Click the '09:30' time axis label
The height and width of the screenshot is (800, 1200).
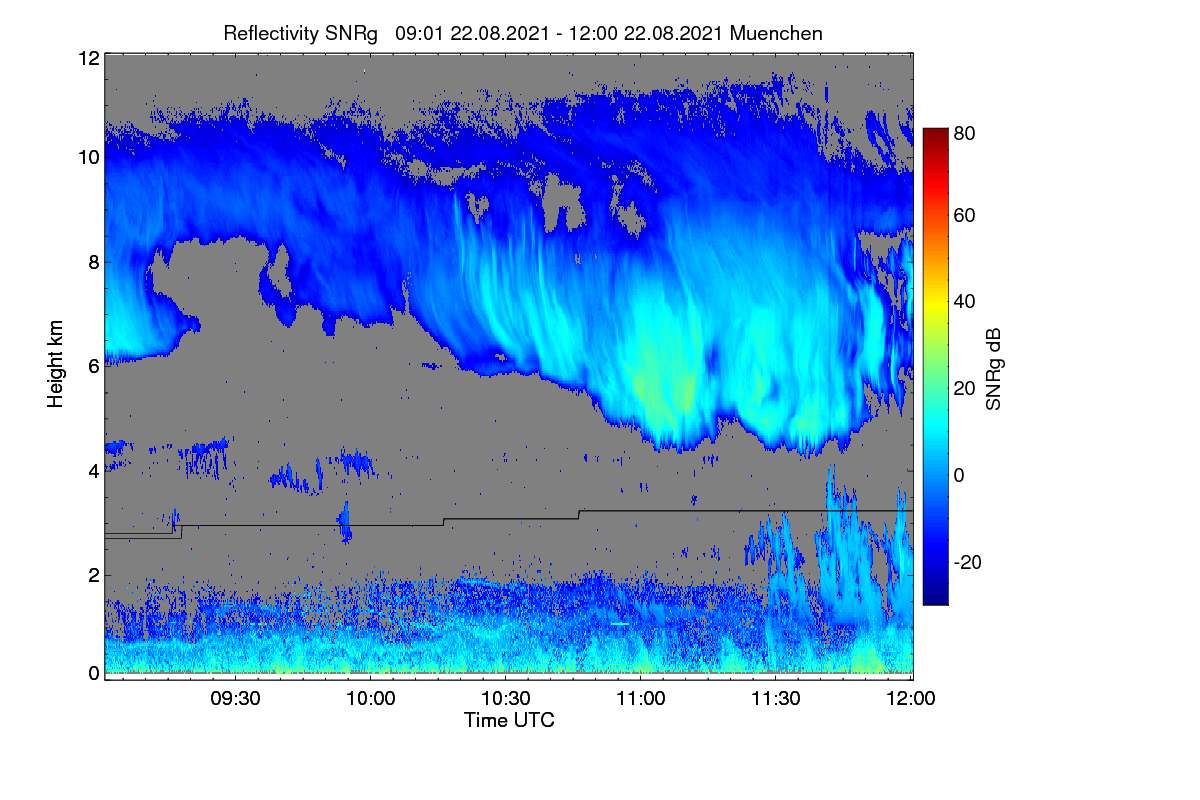[x=237, y=699]
